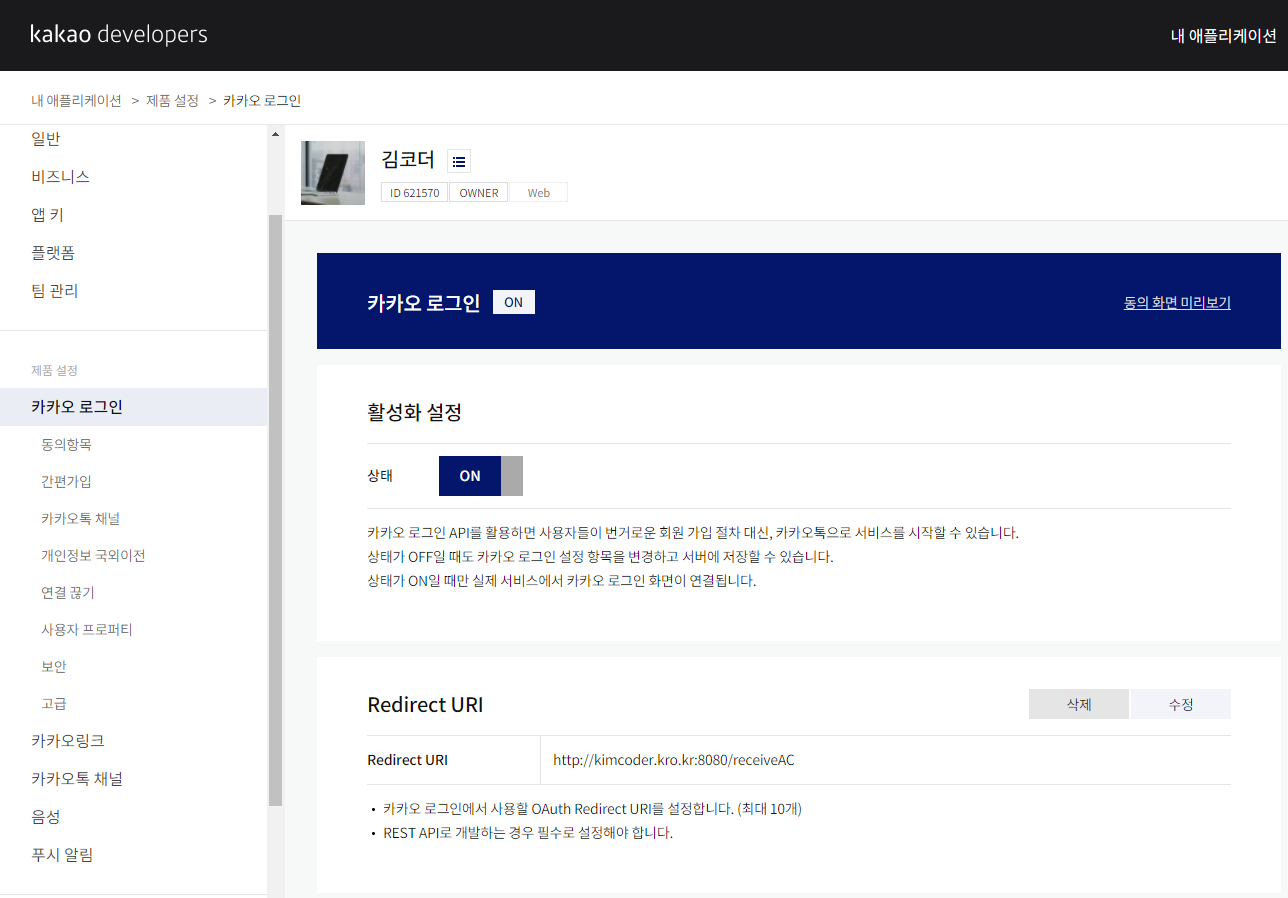This screenshot has width=1288, height=898.
Task: Click the ON badge beside 카카오 로그인 banner title
Action: click(x=514, y=302)
